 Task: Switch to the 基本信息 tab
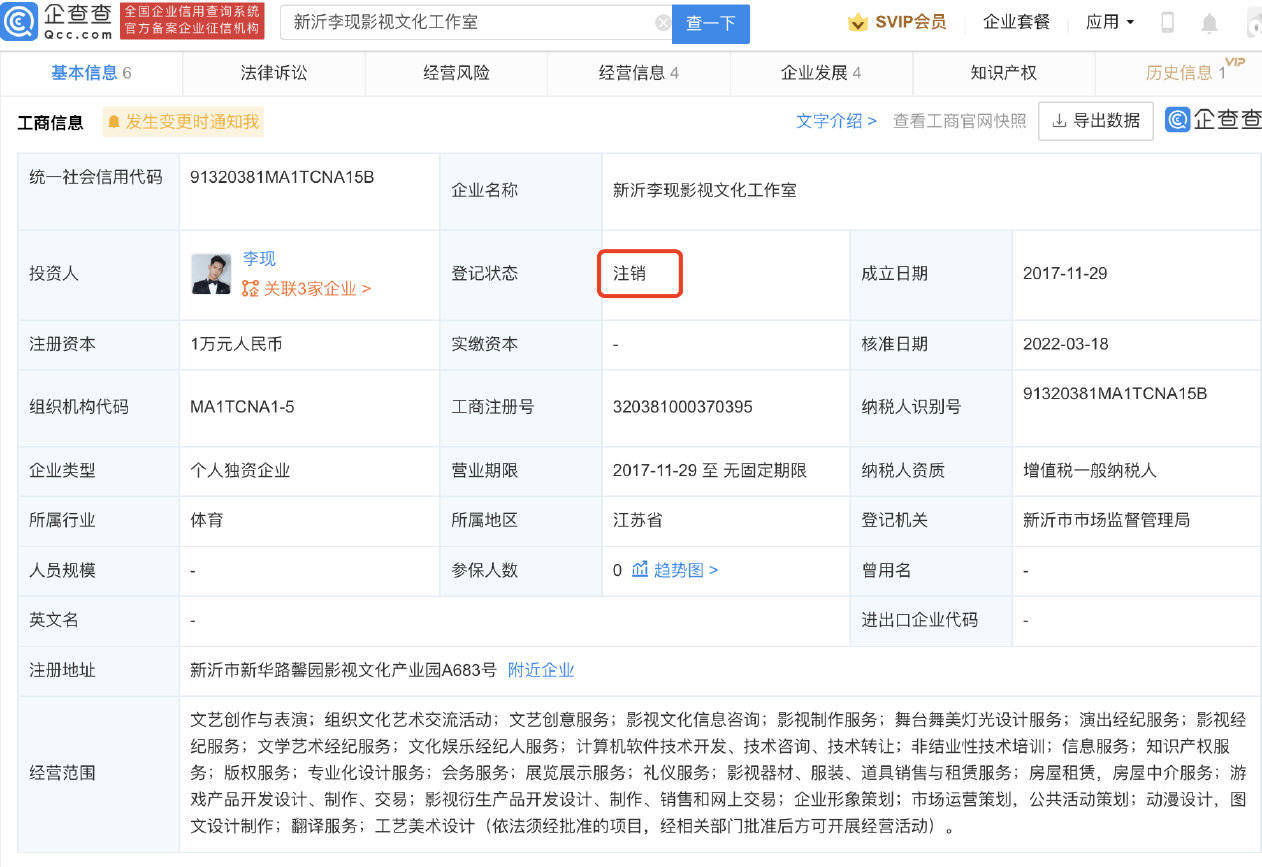[x=91, y=73]
